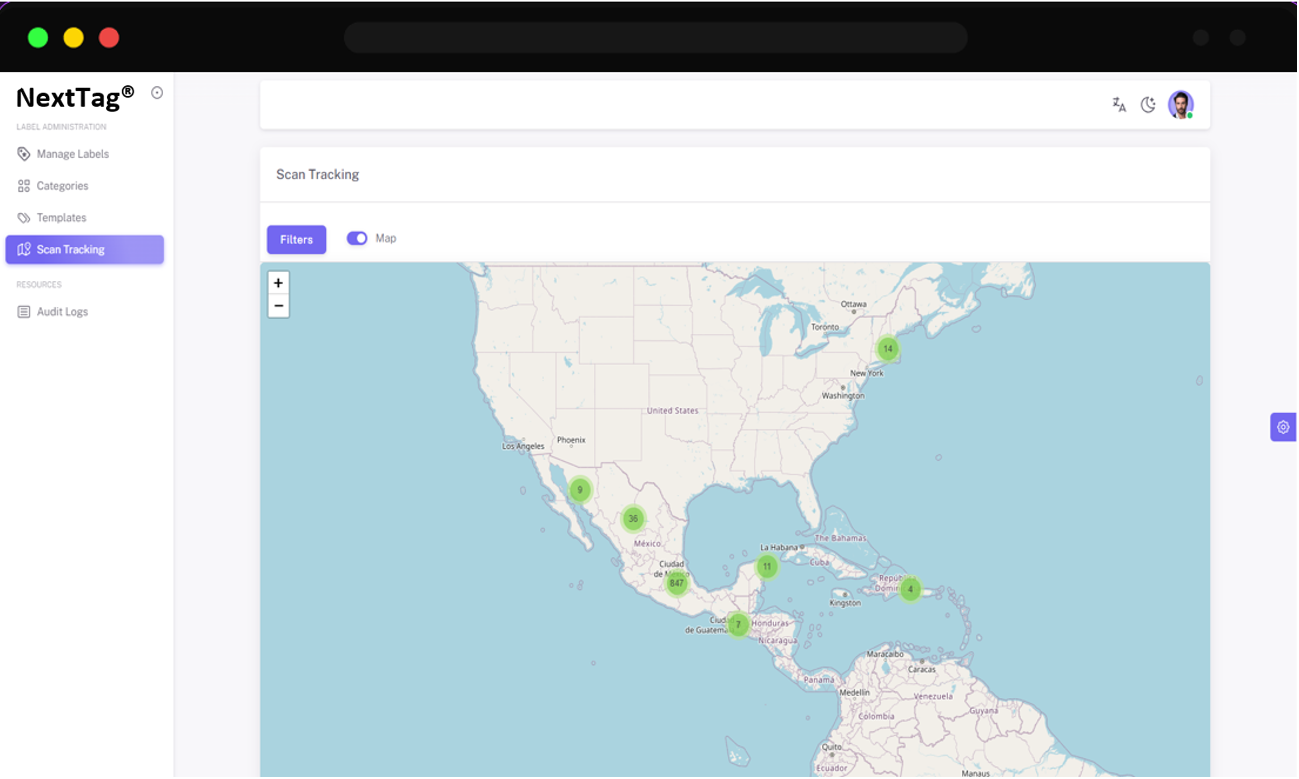This screenshot has width=1299, height=779.
Task: Click the Audit Logs list icon
Action: [24, 312]
